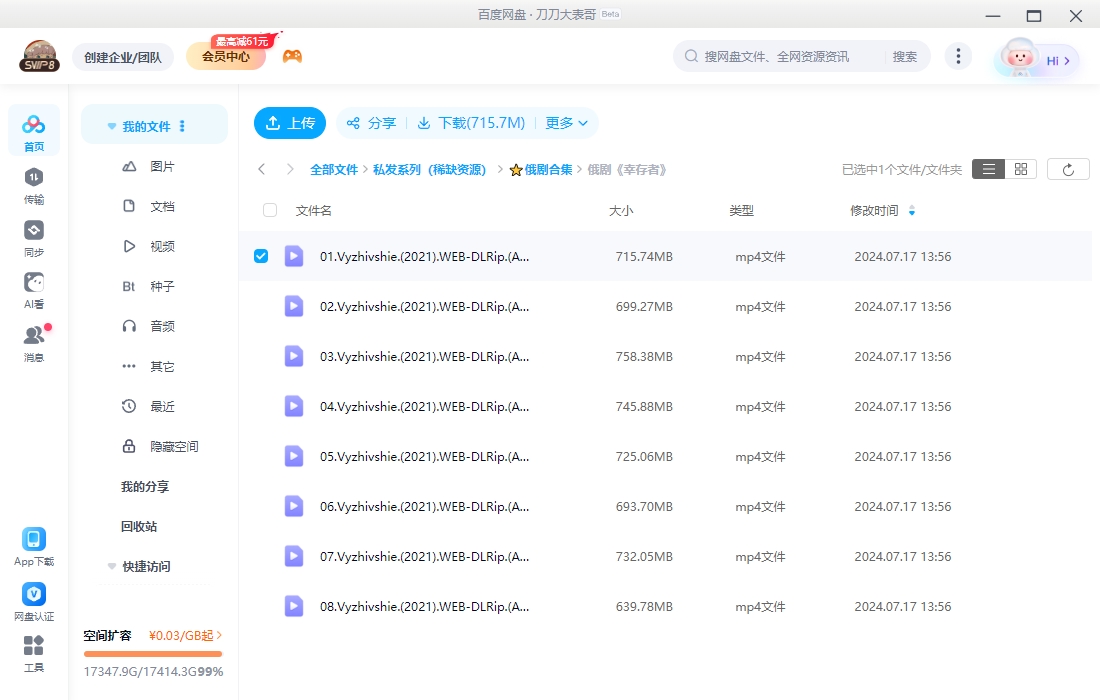Image resolution: width=1100 pixels, height=700 pixels.
Task: Click the 搜索 search button
Action: pos(905,56)
